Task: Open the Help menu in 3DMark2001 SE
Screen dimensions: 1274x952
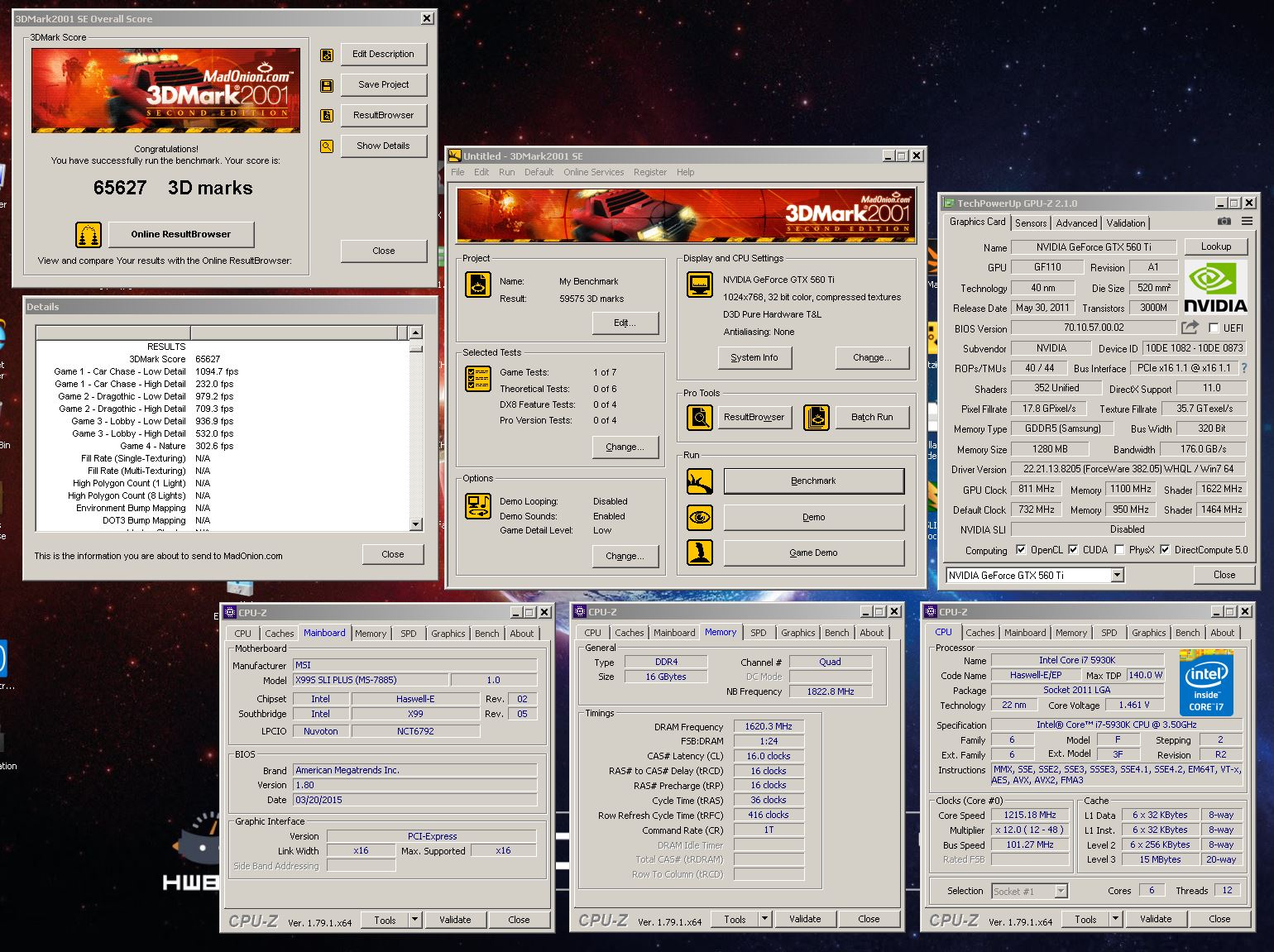Action: point(686,172)
